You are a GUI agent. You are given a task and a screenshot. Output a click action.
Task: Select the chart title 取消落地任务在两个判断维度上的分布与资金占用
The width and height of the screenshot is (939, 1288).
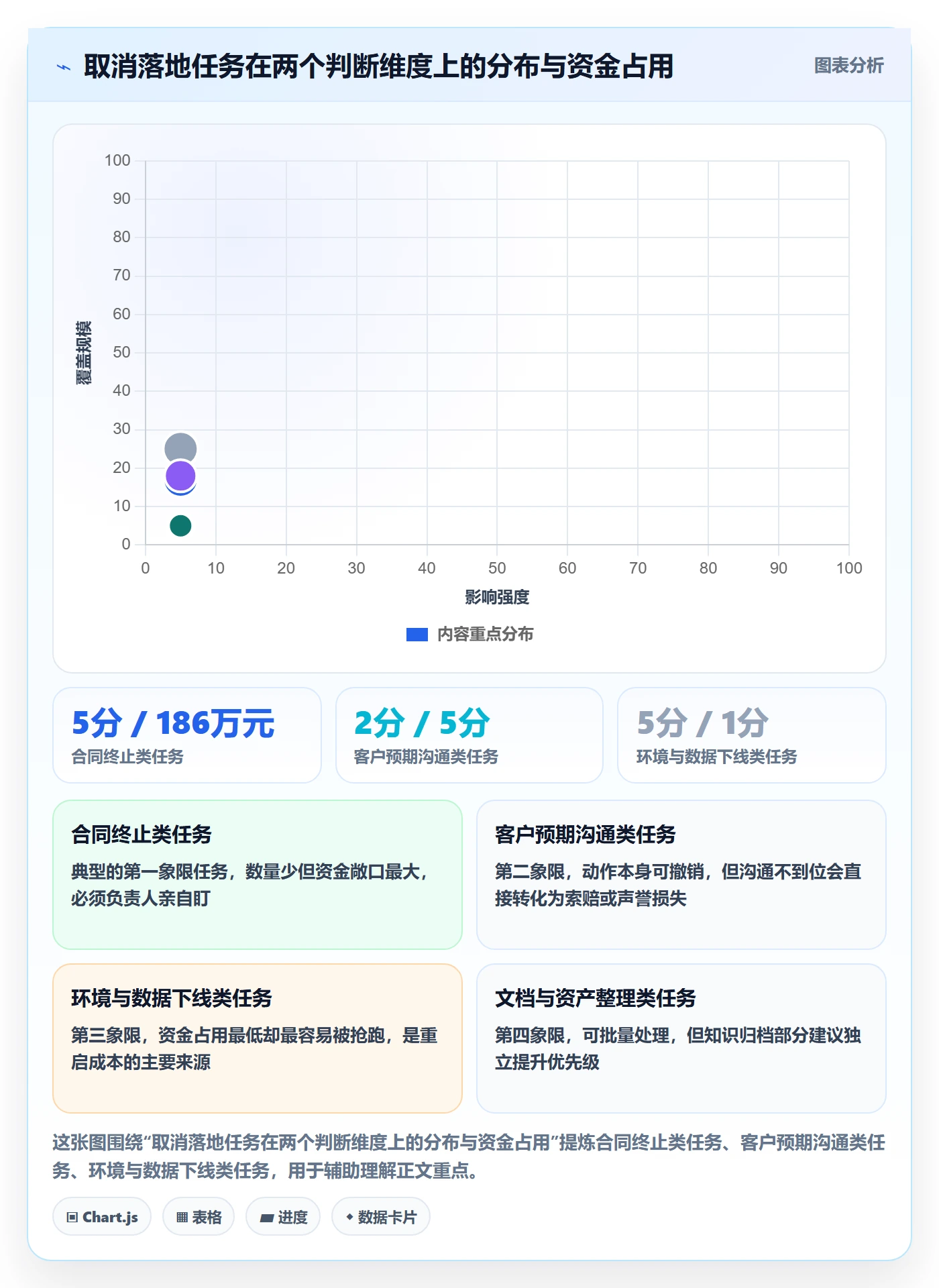point(378,66)
